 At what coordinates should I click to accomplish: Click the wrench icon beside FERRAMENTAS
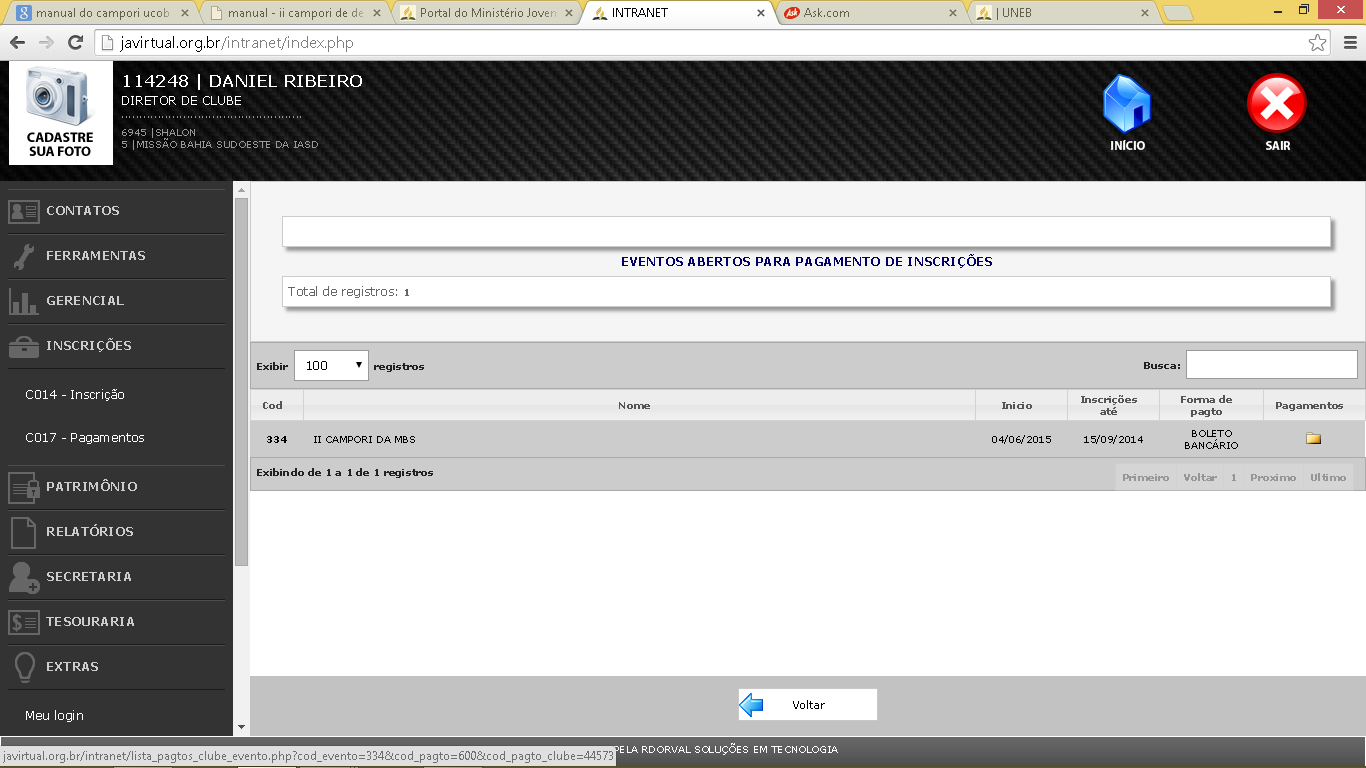23,256
